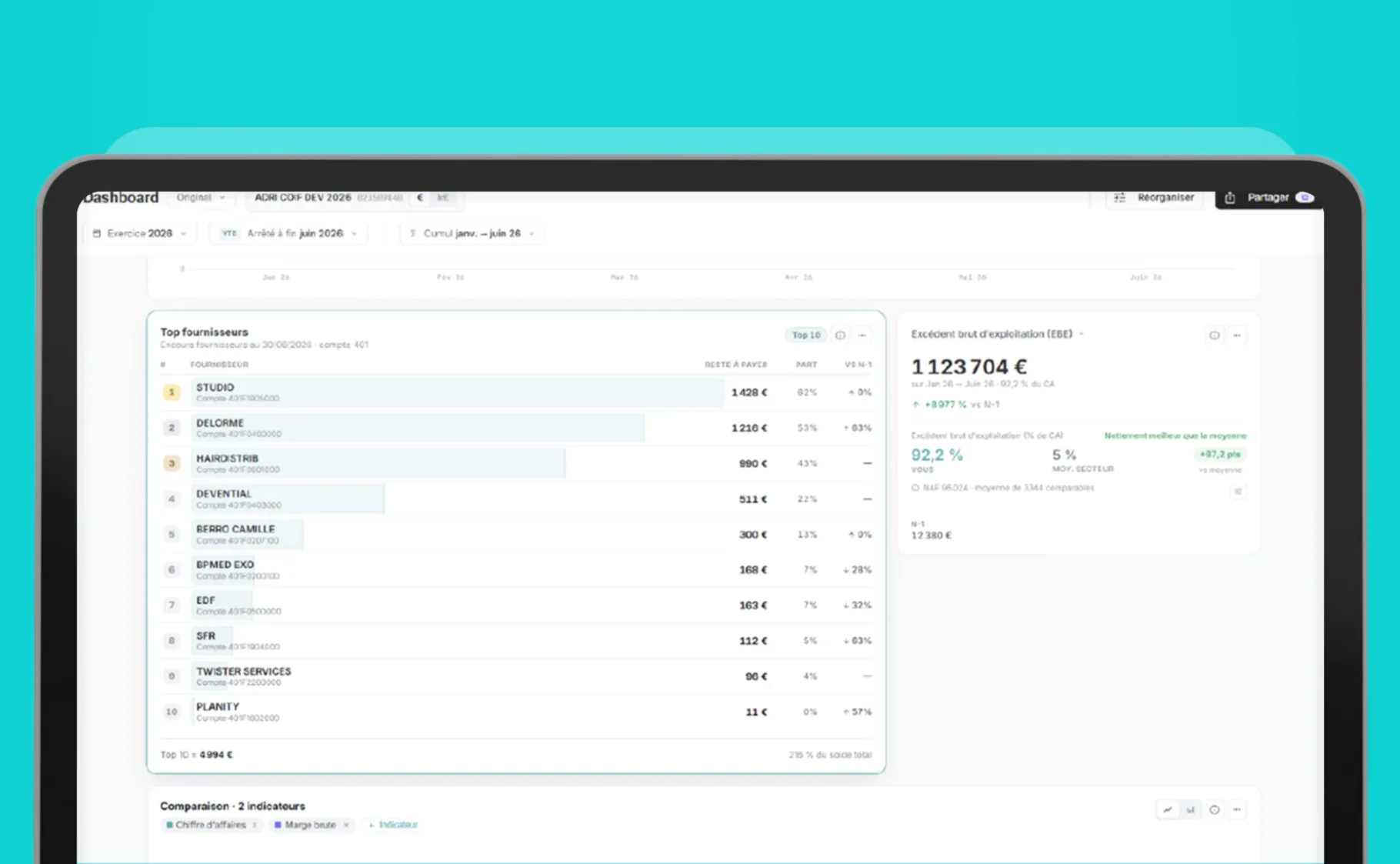The width and height of the screenshot is (1400, 864).
Task: Select the STUDIO supplier row
Action: click(x=516, y=392)
